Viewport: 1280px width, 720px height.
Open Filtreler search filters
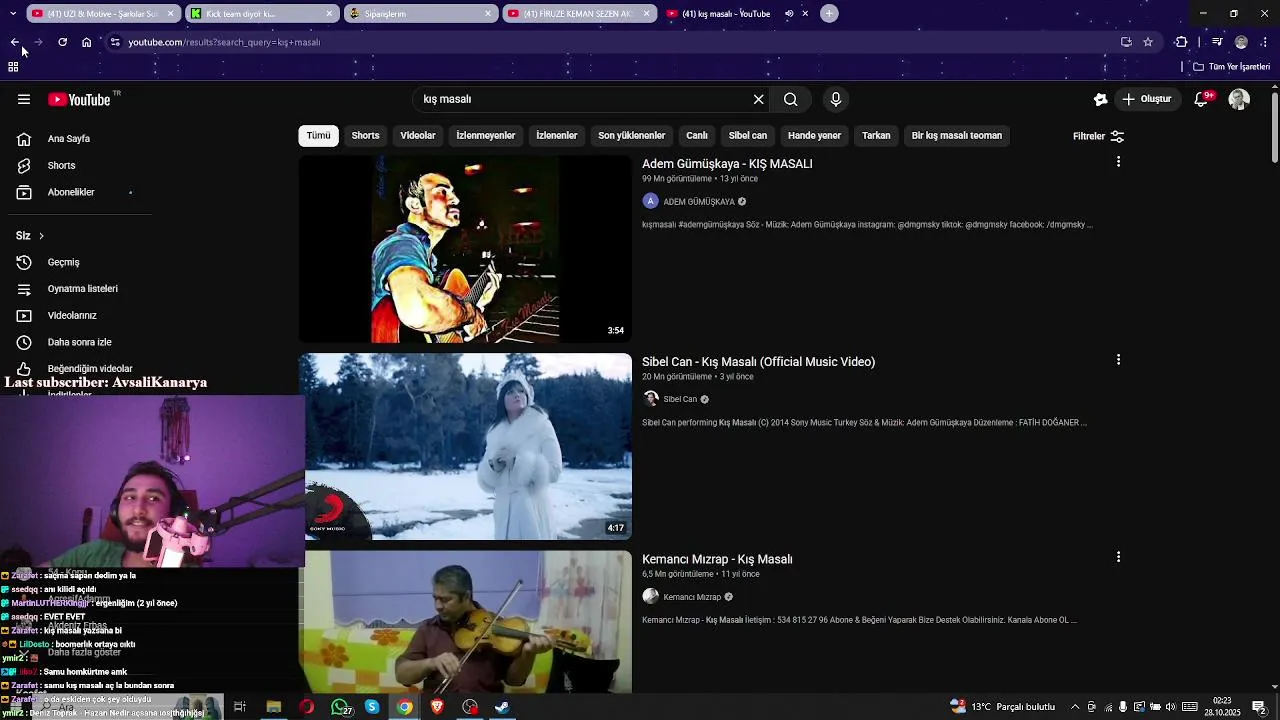1098,136
